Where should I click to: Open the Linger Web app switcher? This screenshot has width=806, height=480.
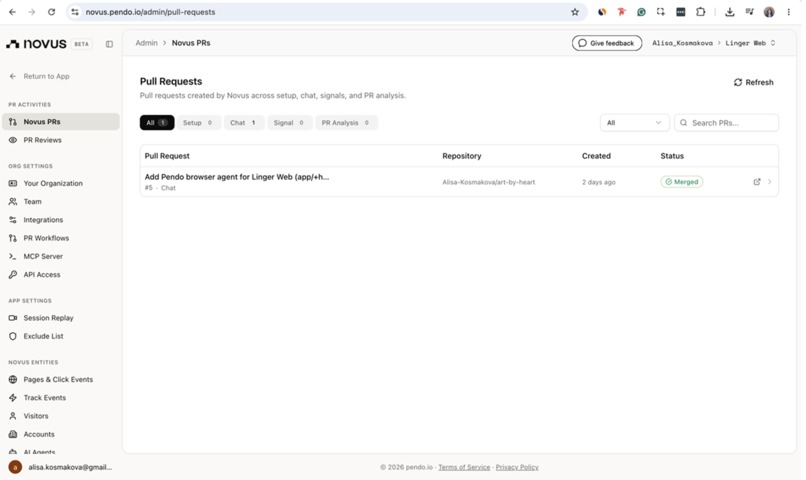(x=750, y=43)
